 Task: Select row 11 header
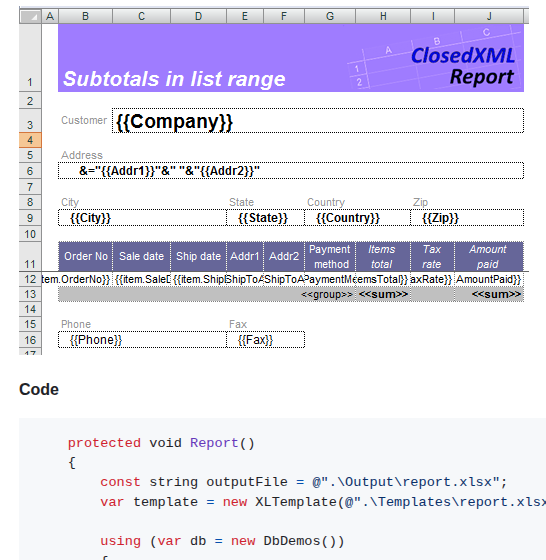(x=30, y=256)
